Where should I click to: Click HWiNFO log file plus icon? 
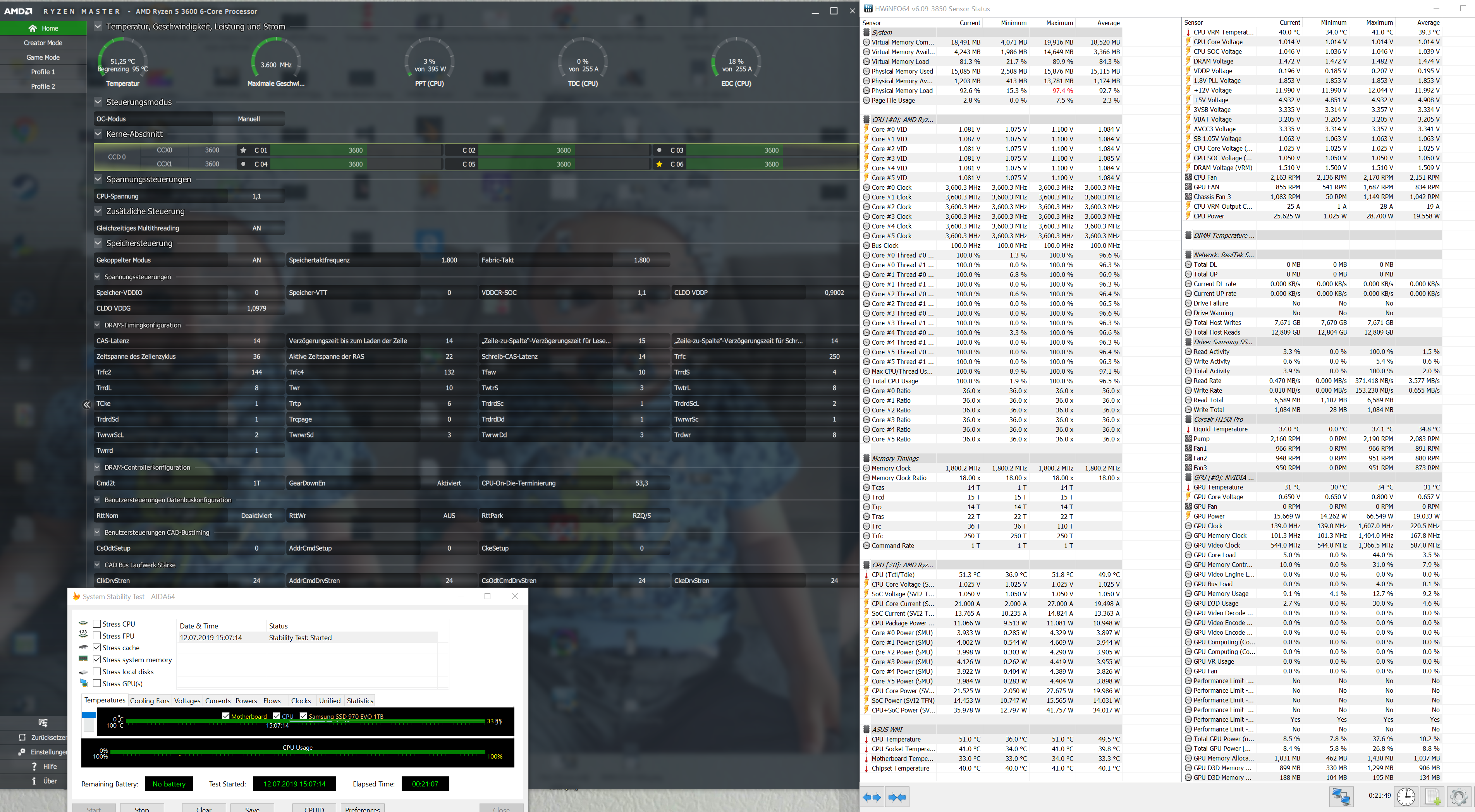pyautogui.click(x=1433, y=797)
